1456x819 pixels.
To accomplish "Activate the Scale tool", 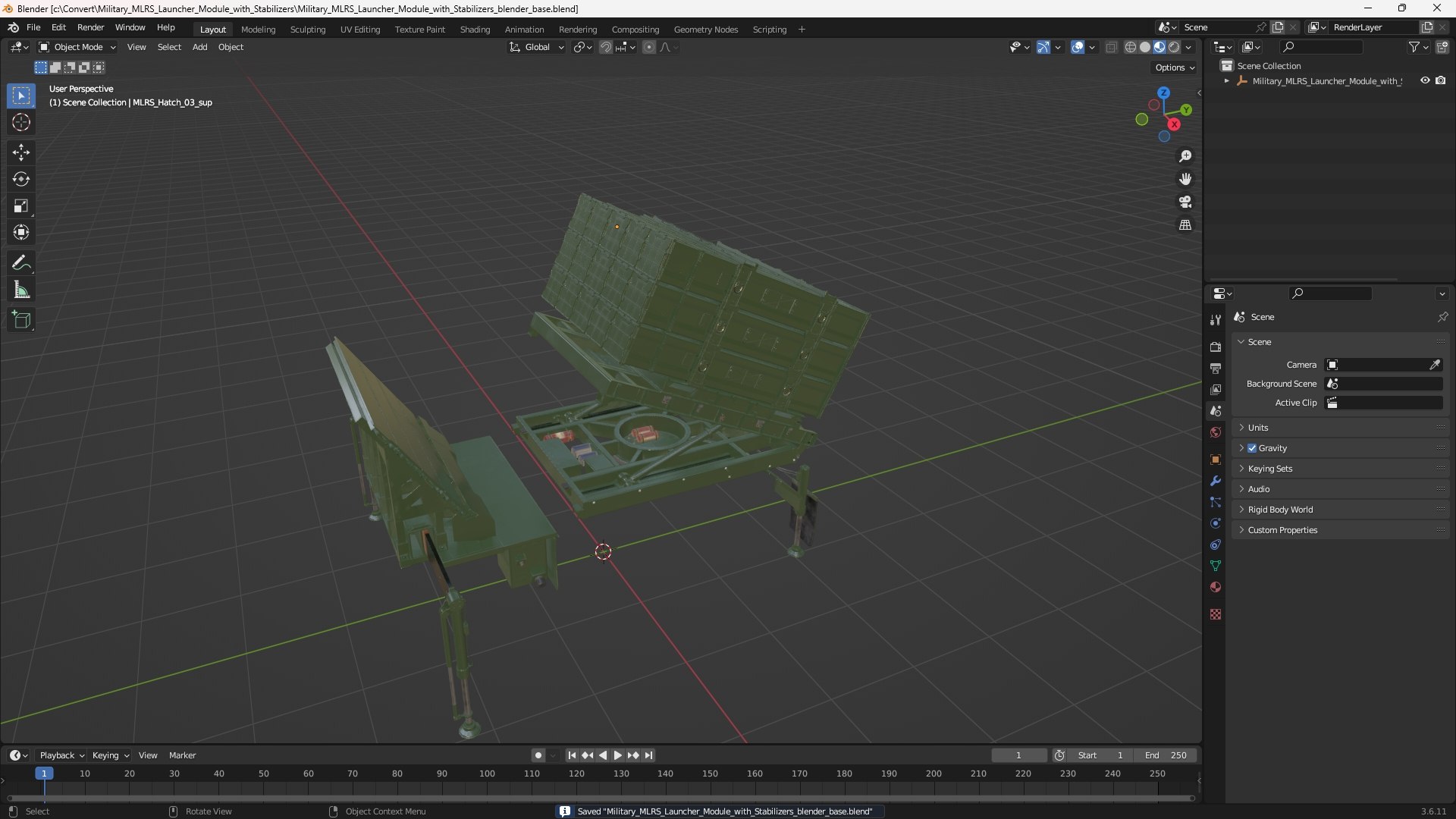I will (21, 206).
